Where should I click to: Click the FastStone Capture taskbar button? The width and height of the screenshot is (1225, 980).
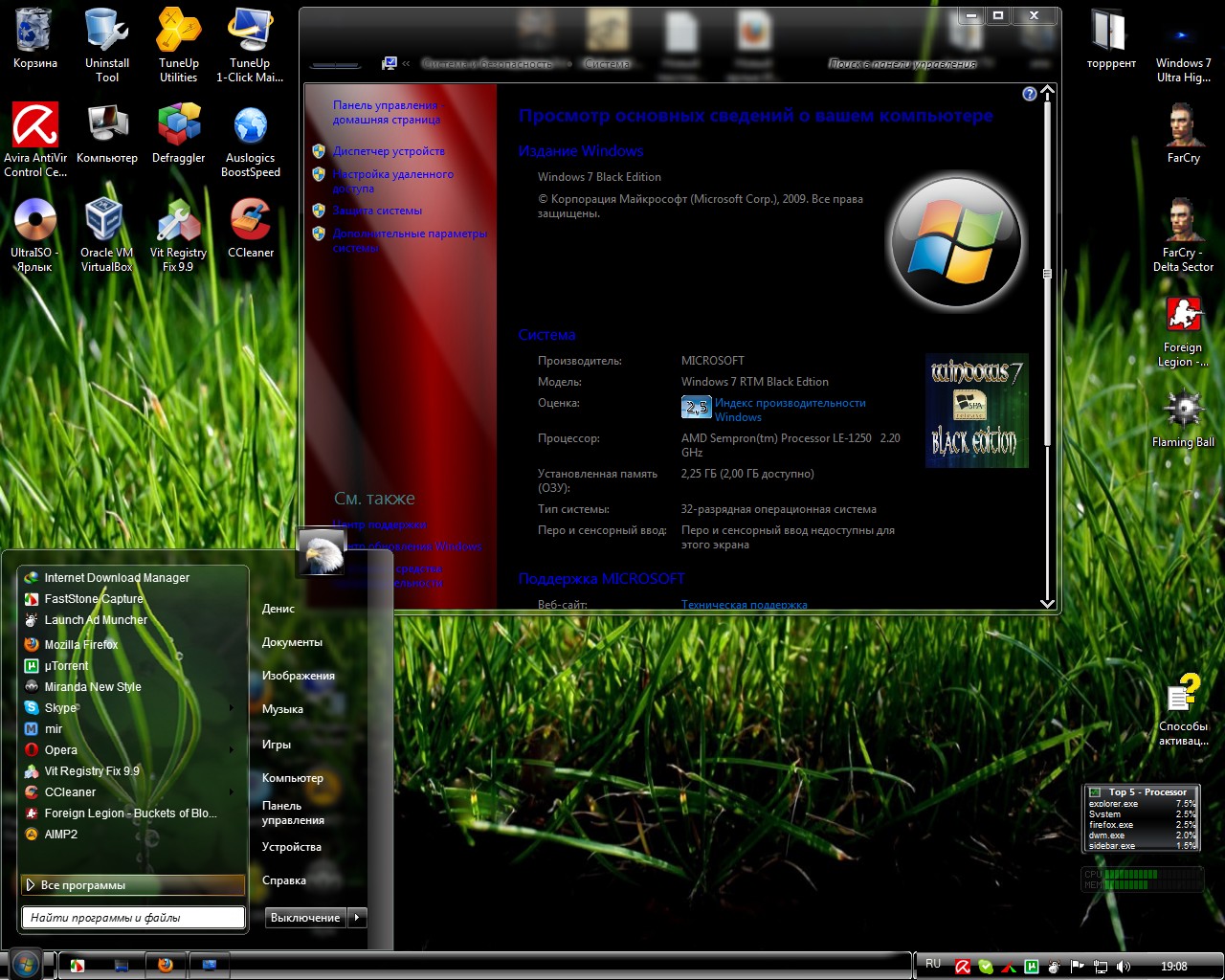[78, 965]
